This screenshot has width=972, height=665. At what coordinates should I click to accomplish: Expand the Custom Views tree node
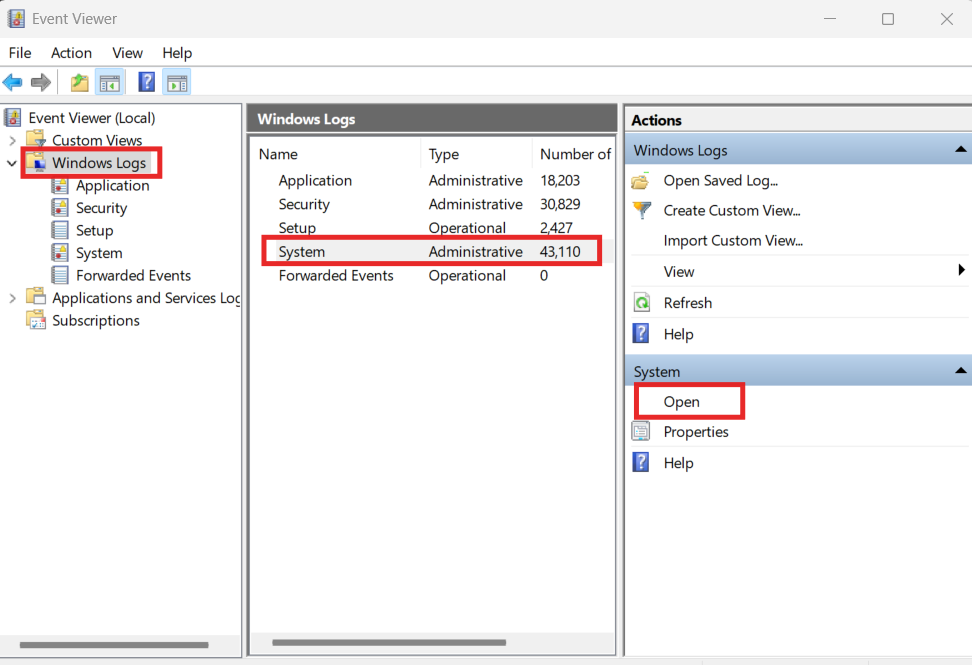click(12, 140)
